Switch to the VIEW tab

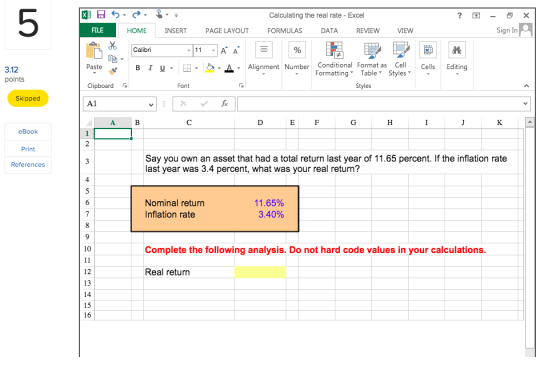click(405, 31)
